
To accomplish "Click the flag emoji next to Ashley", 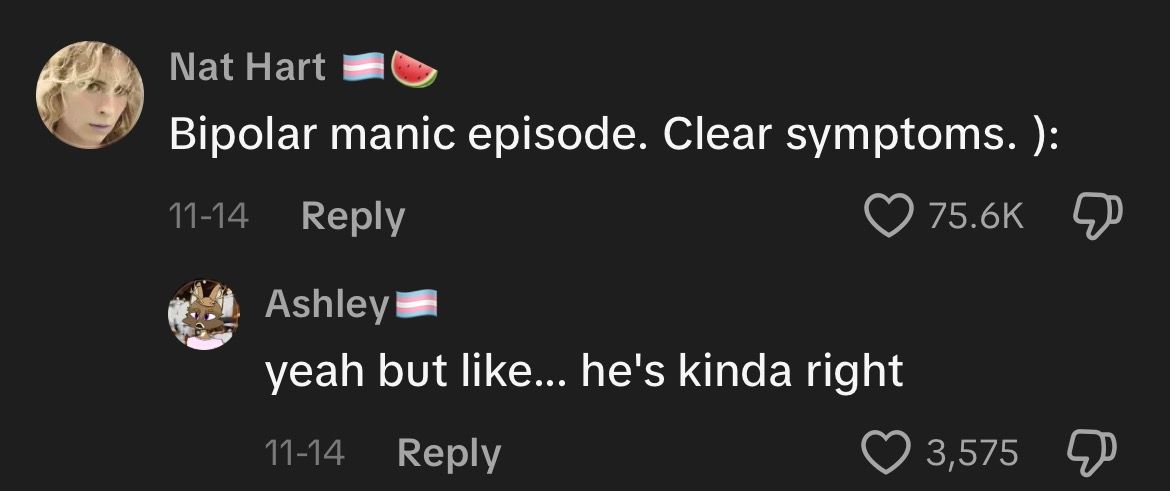I will click(x=416, y=304).
